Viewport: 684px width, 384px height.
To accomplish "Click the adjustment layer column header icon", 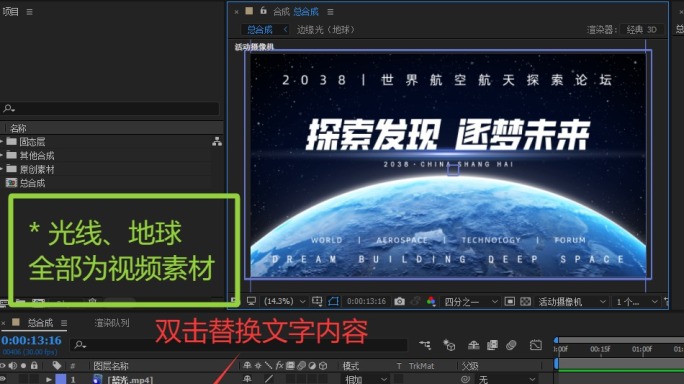I will point(312,366).
